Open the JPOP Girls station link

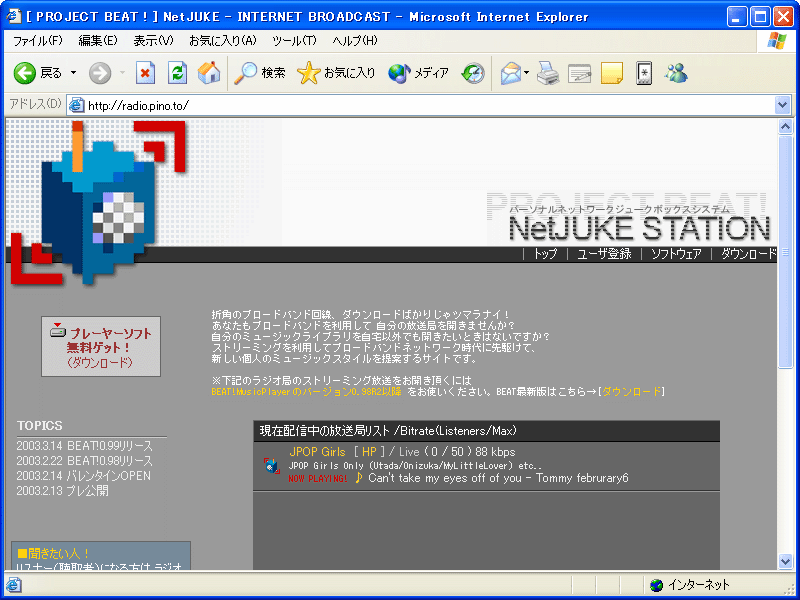[317, 452]
